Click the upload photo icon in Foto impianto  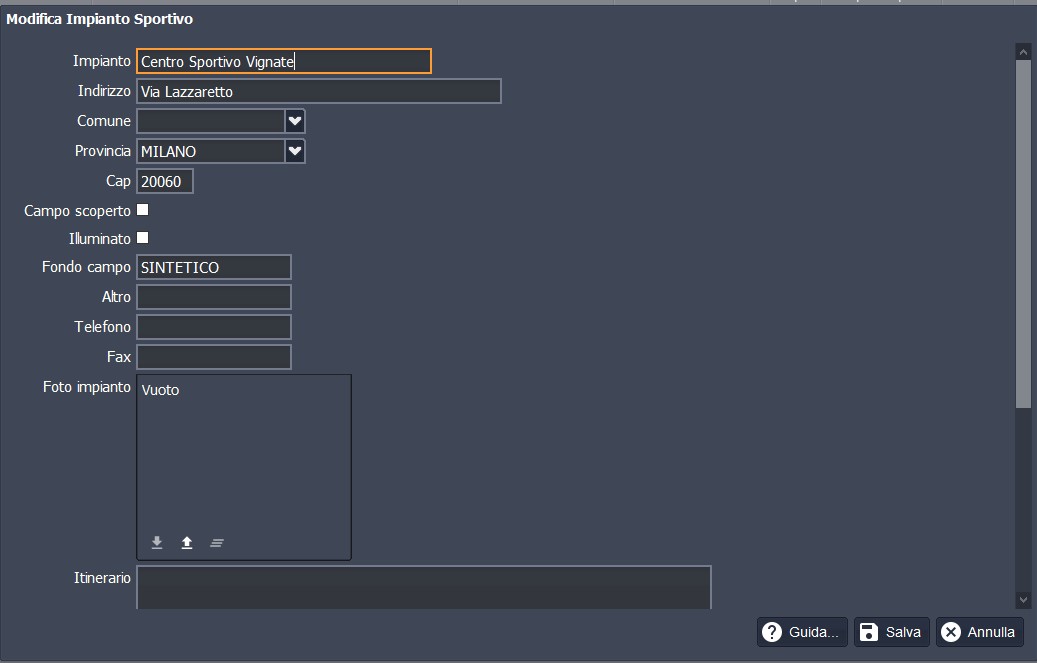(x=187, y=543)
